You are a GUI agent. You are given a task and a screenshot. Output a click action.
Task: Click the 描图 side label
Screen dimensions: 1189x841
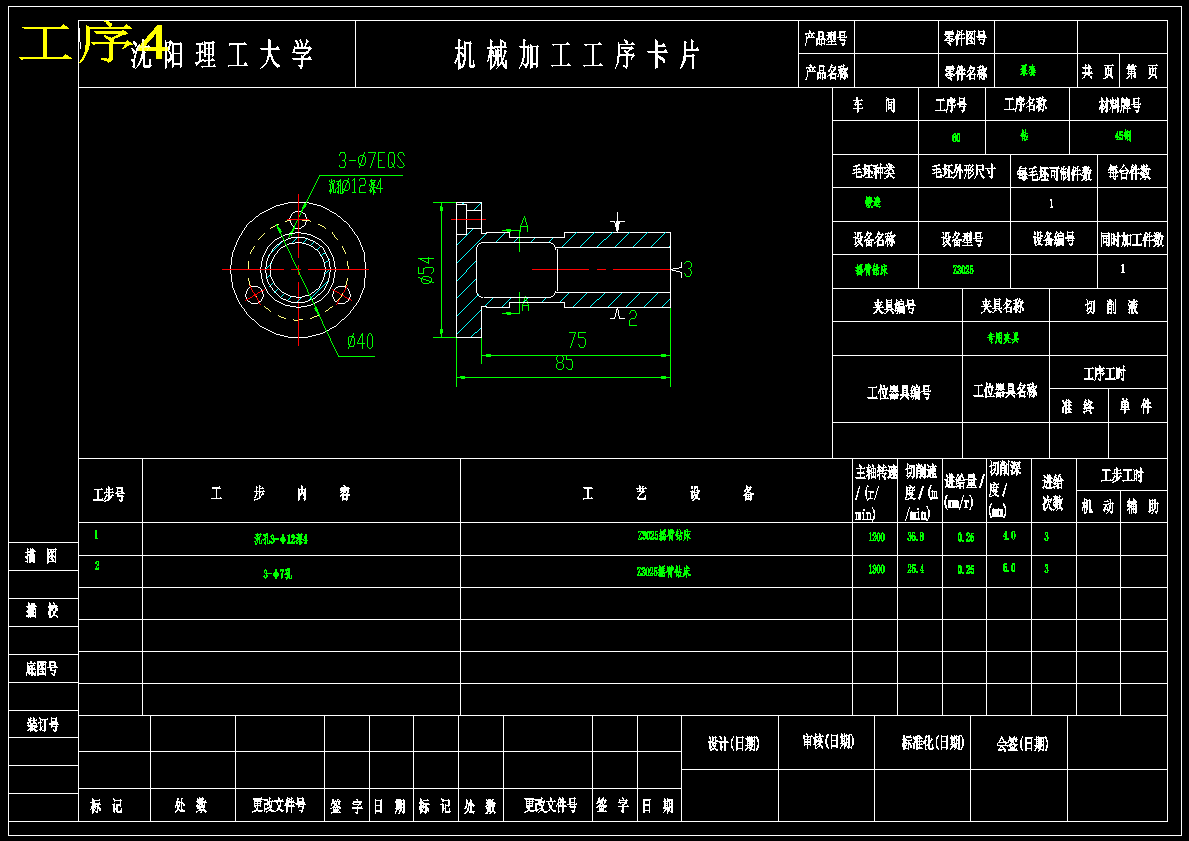click(41, 556)
